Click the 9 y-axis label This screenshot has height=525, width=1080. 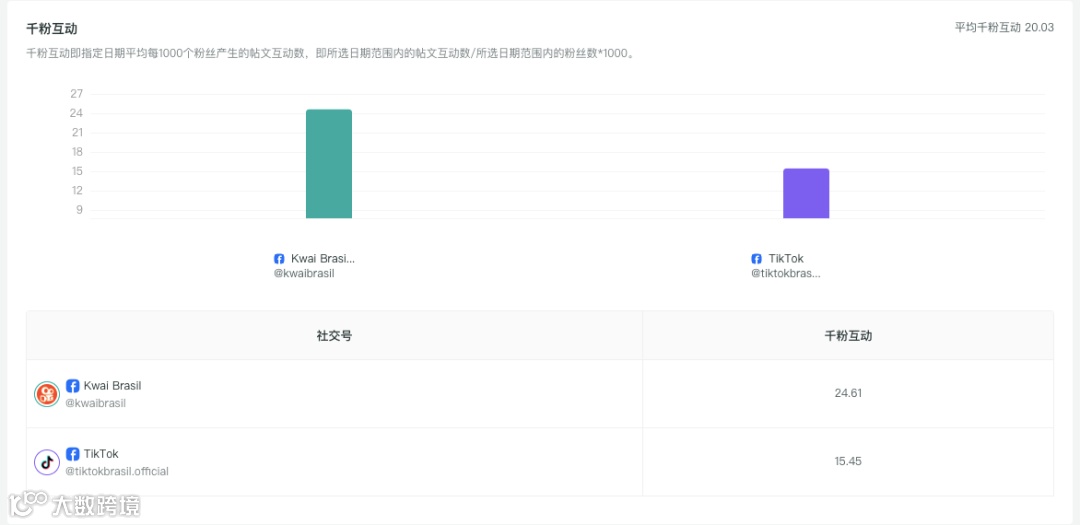79,210
